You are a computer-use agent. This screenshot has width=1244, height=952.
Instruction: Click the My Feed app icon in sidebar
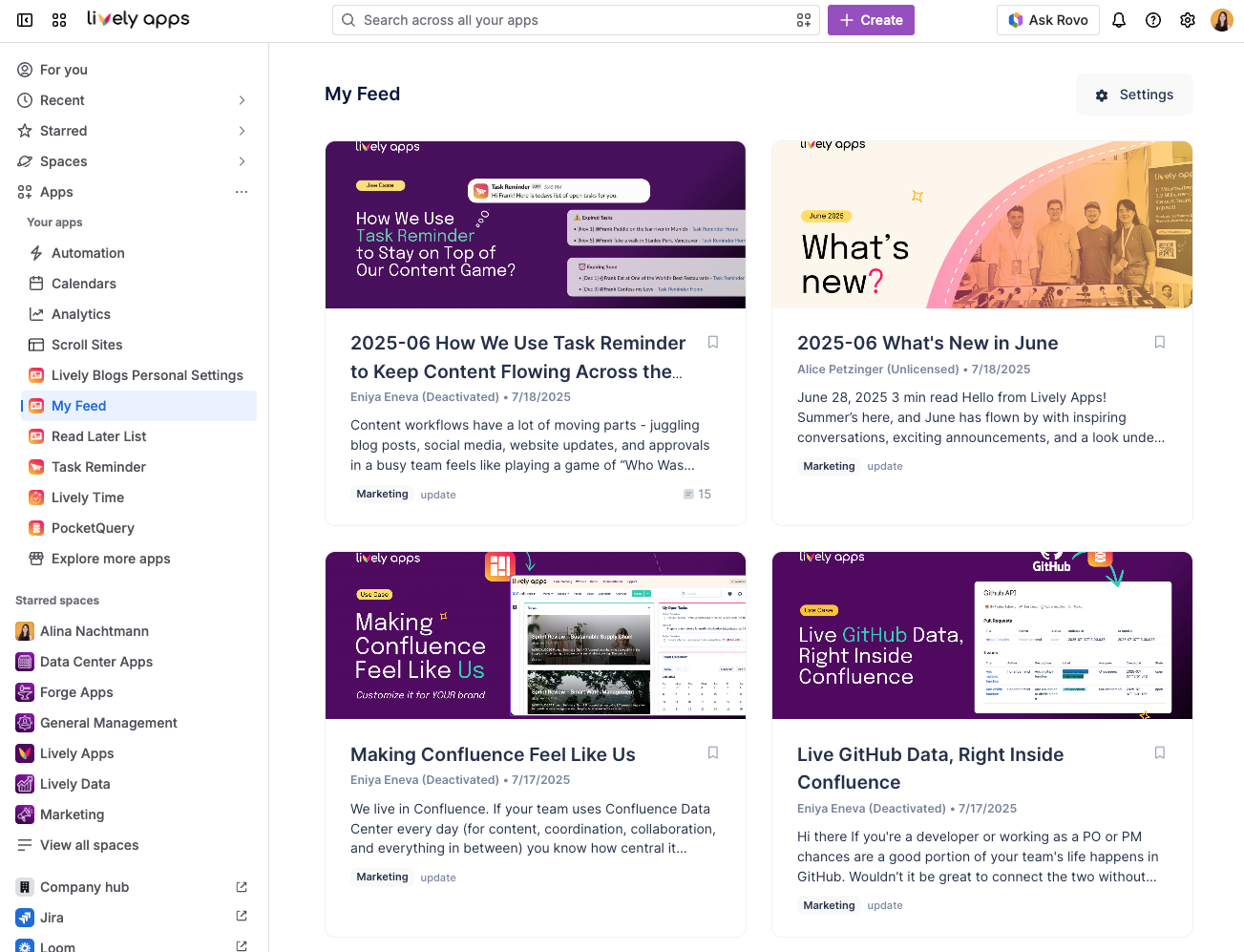tap(36, 406)
